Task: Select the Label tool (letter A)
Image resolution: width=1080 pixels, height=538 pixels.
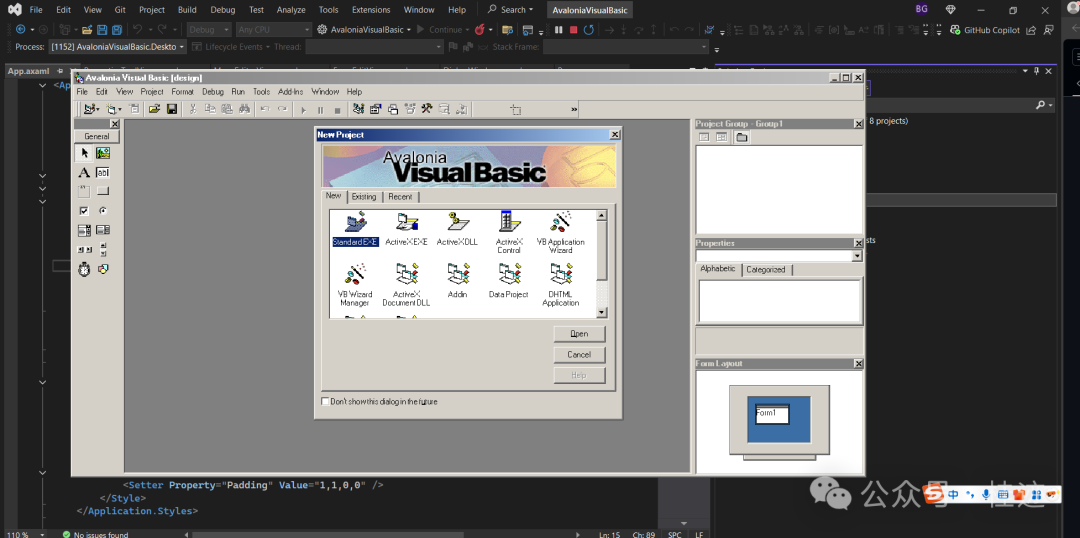Action: point(85,172)
